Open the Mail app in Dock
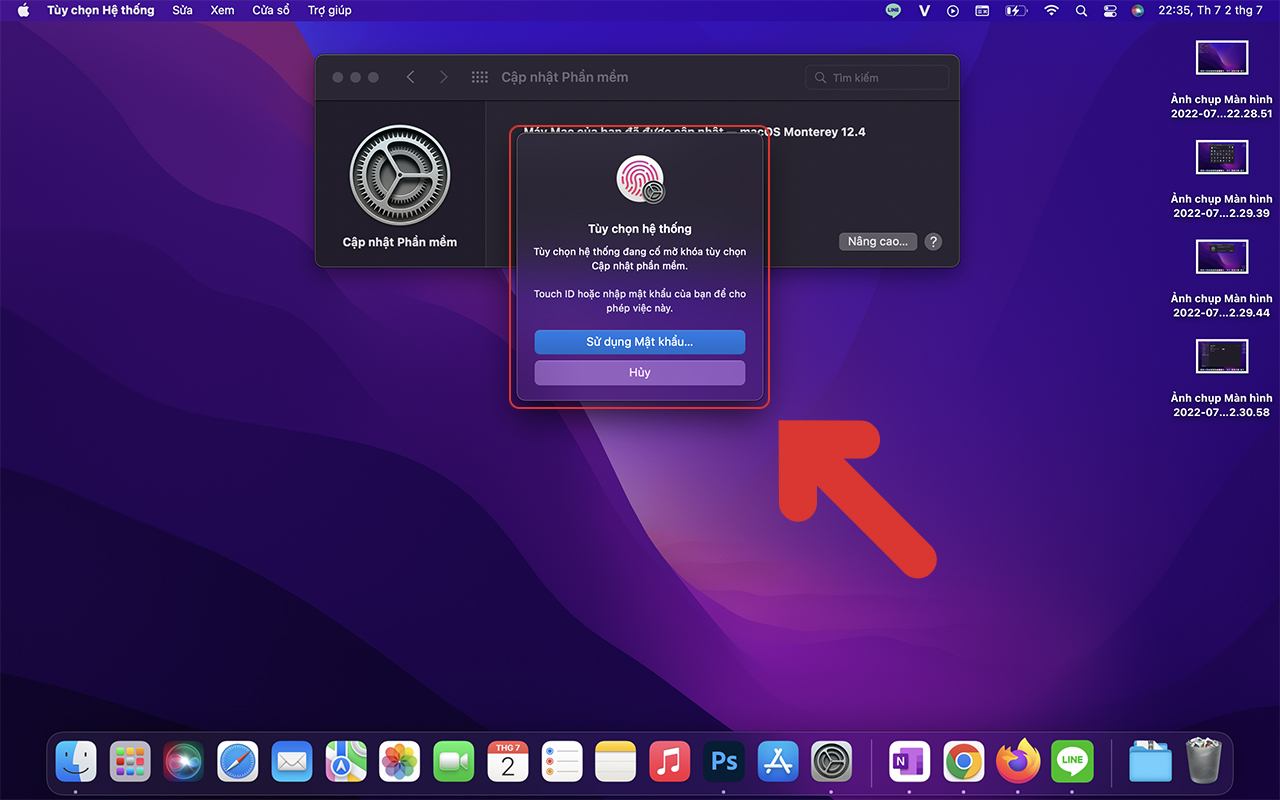This screenshot has height=800, width=1280. pos(292,762)
